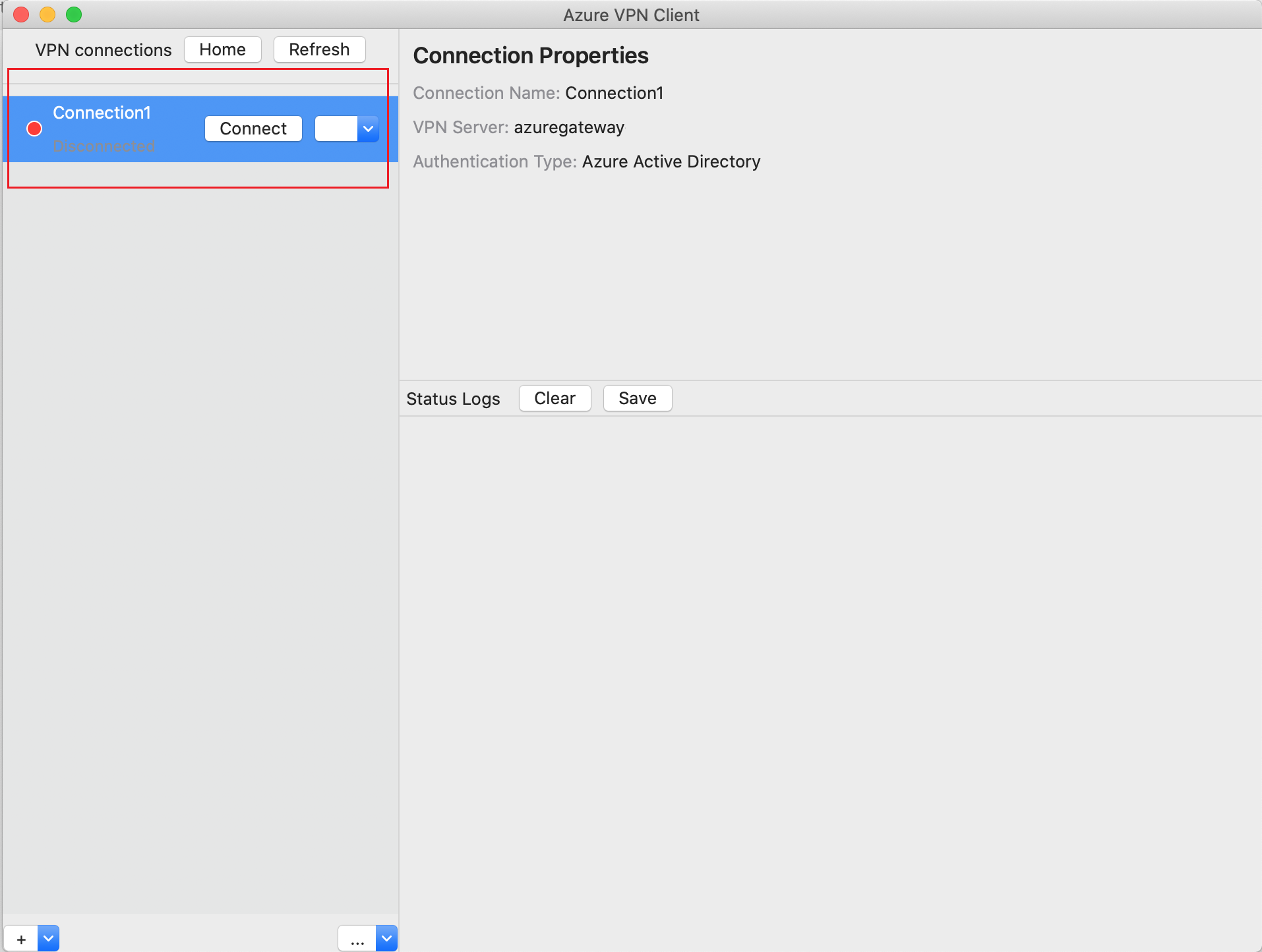Connect to Connection1

[x=253, y=129]
